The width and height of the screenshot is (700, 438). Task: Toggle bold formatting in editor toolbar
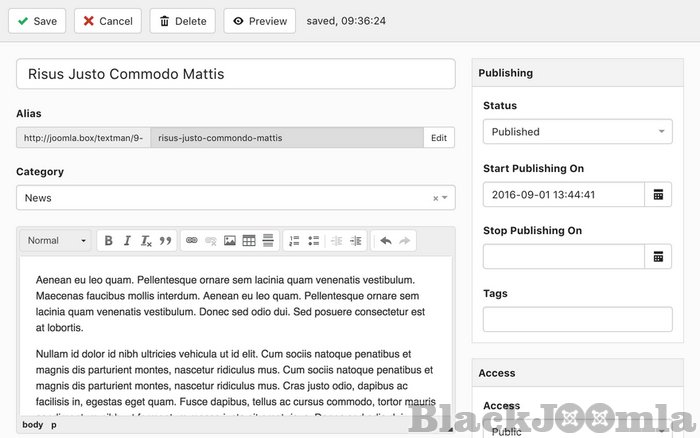[109, 241]
